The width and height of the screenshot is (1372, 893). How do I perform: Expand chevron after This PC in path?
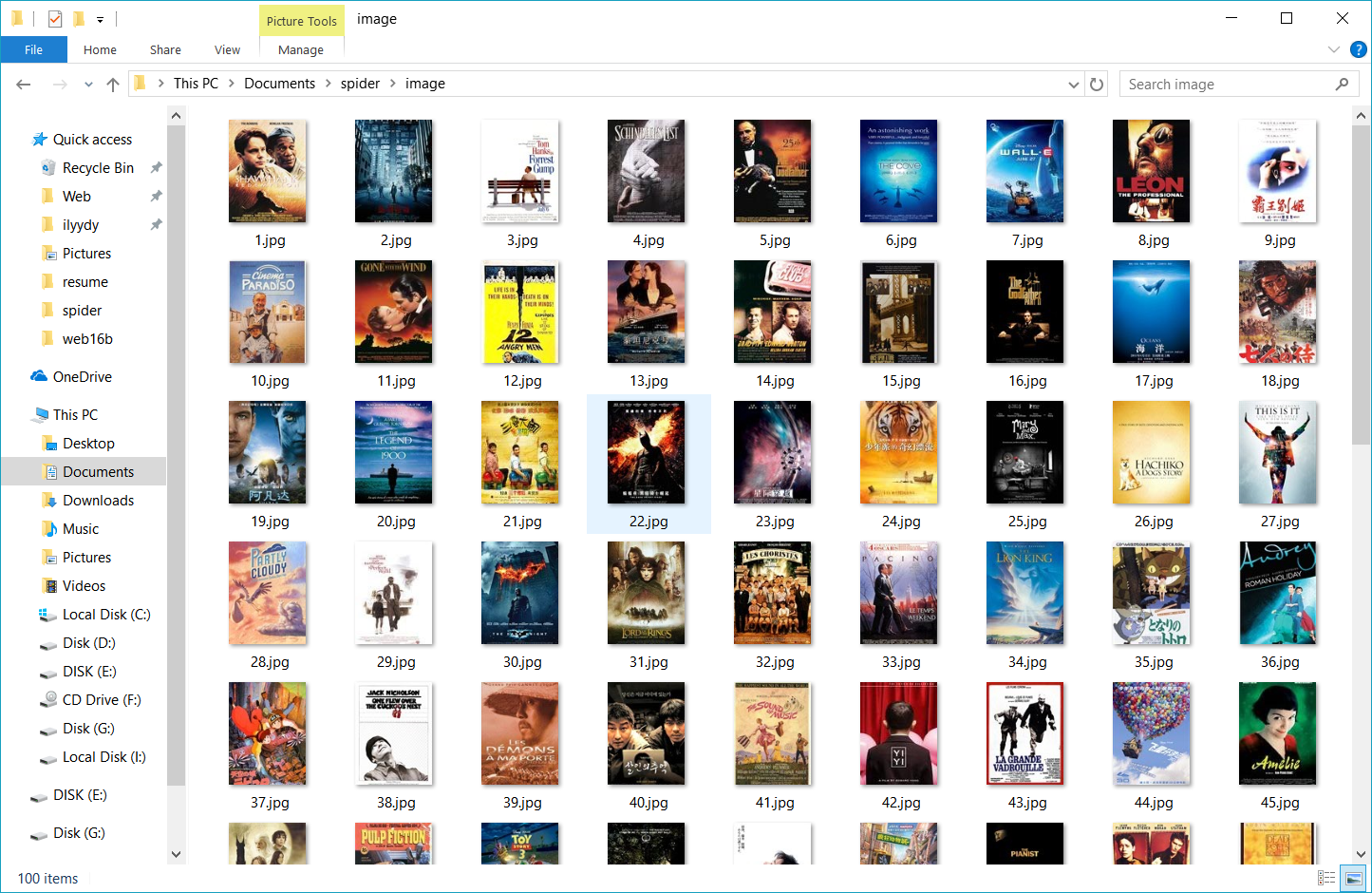click(231, 84)
